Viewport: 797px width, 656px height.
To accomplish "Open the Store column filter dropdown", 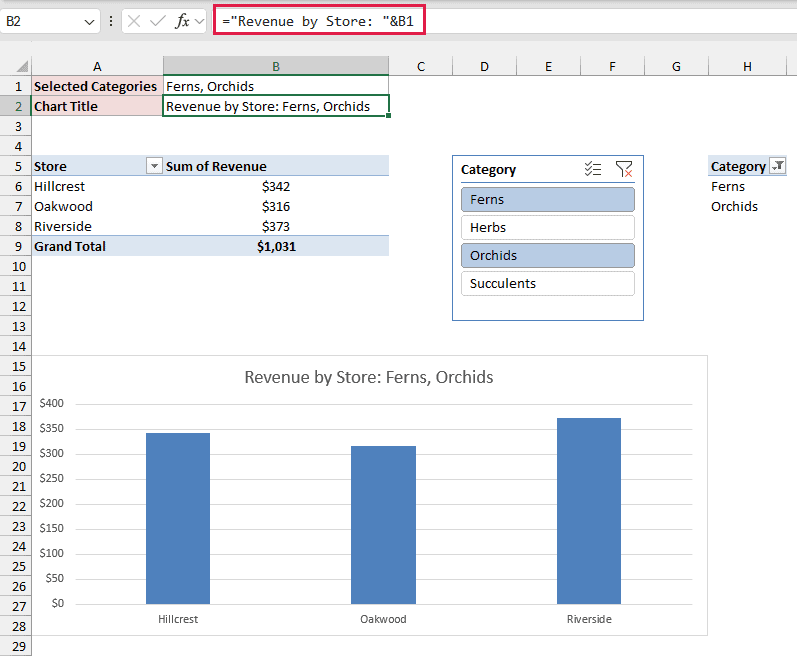I will pos(154,166).
